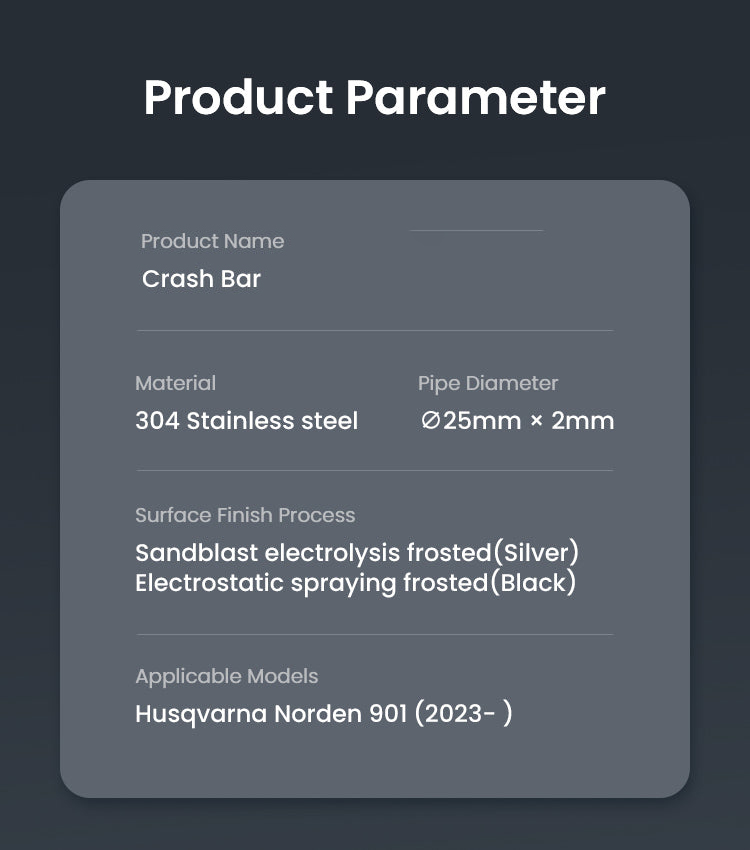Select the (Black) finish text
Viewport: 750px width, 850px height.
coord(532,583)
